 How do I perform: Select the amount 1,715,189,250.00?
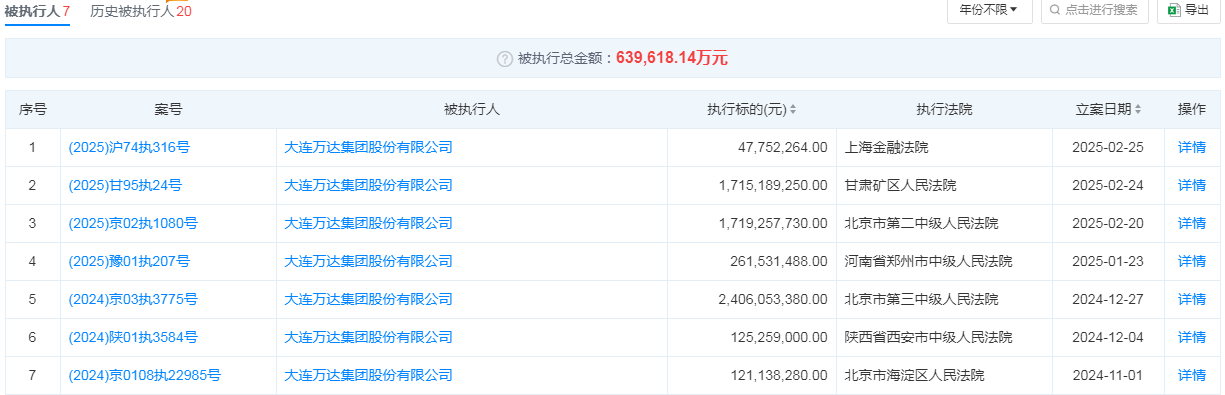coord(773,185)
